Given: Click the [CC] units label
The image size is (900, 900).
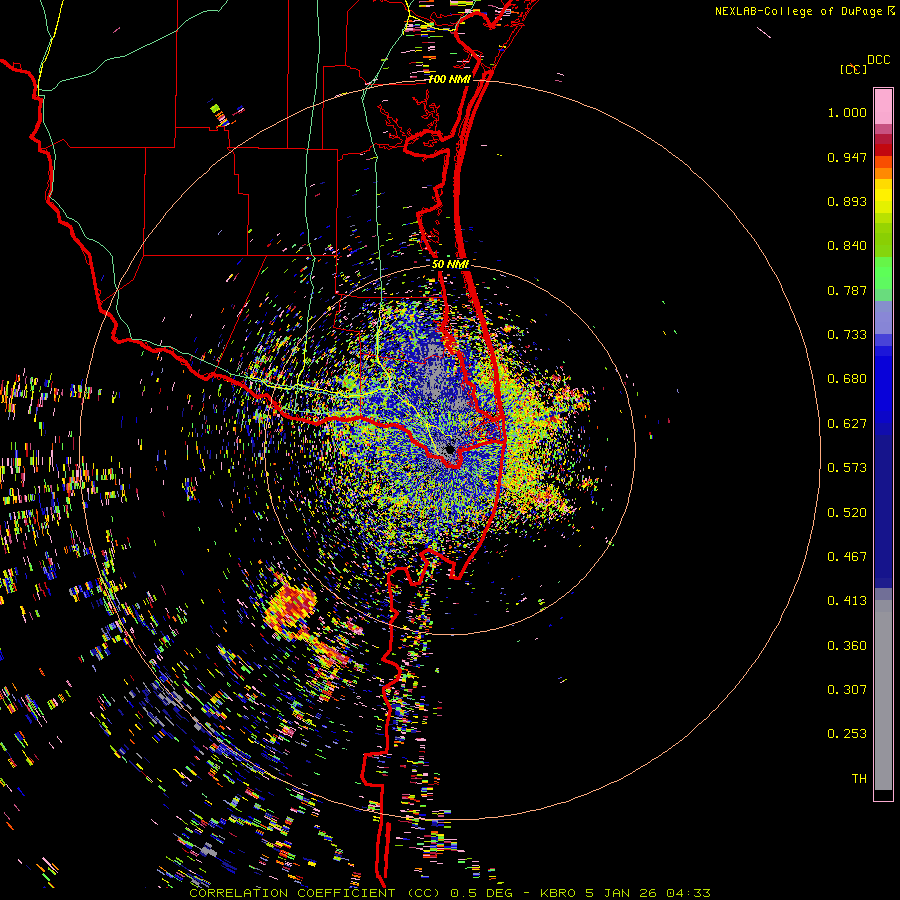Looking at the screenshot, I should click(x=853, y=69).
